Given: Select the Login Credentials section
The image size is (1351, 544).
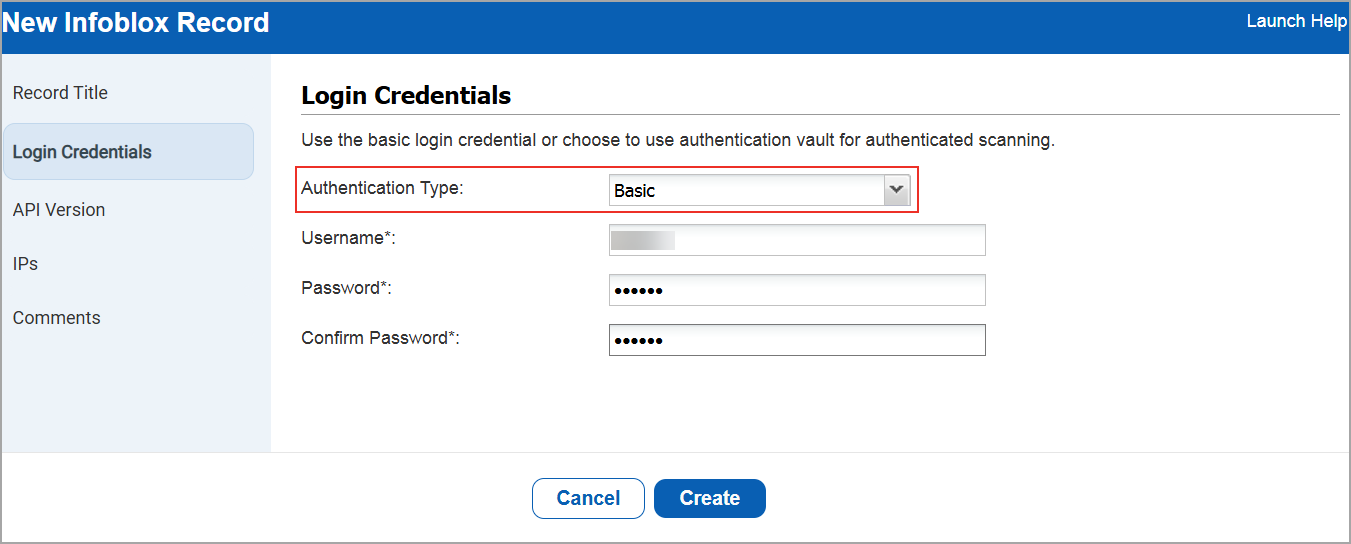Looking at the screenshot, I should (128, 152).
